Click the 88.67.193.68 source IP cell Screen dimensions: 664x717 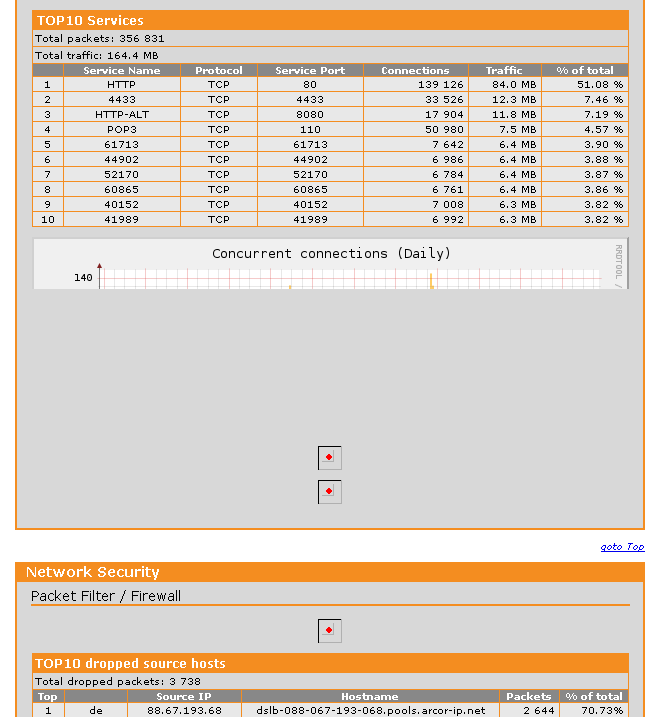184,711
